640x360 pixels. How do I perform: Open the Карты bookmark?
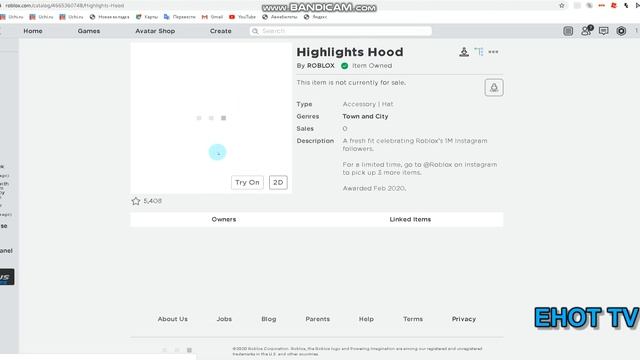[147, 17]
